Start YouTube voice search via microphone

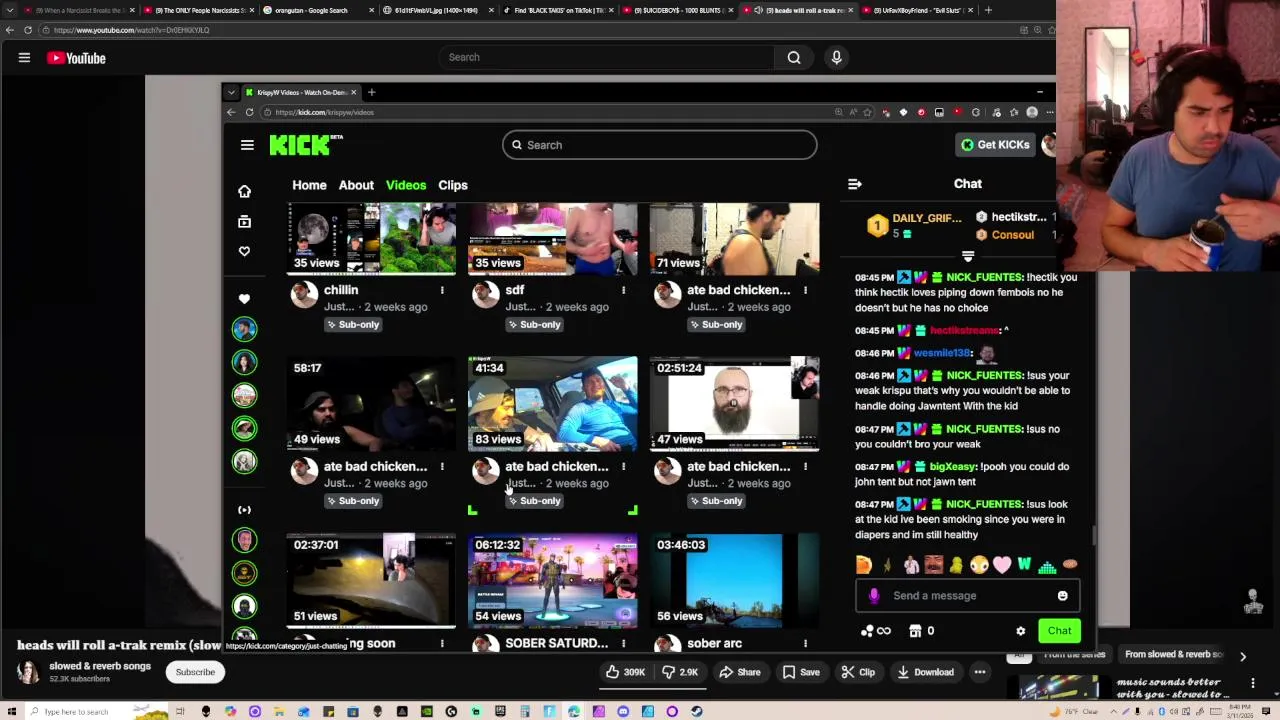[x=837, y=57]
